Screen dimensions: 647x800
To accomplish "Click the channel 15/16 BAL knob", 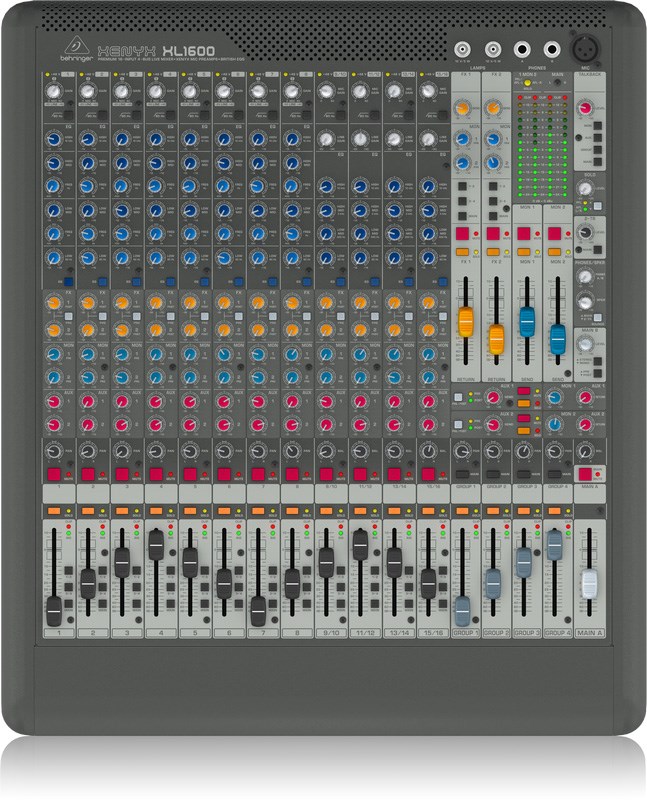I will [428, 451].
